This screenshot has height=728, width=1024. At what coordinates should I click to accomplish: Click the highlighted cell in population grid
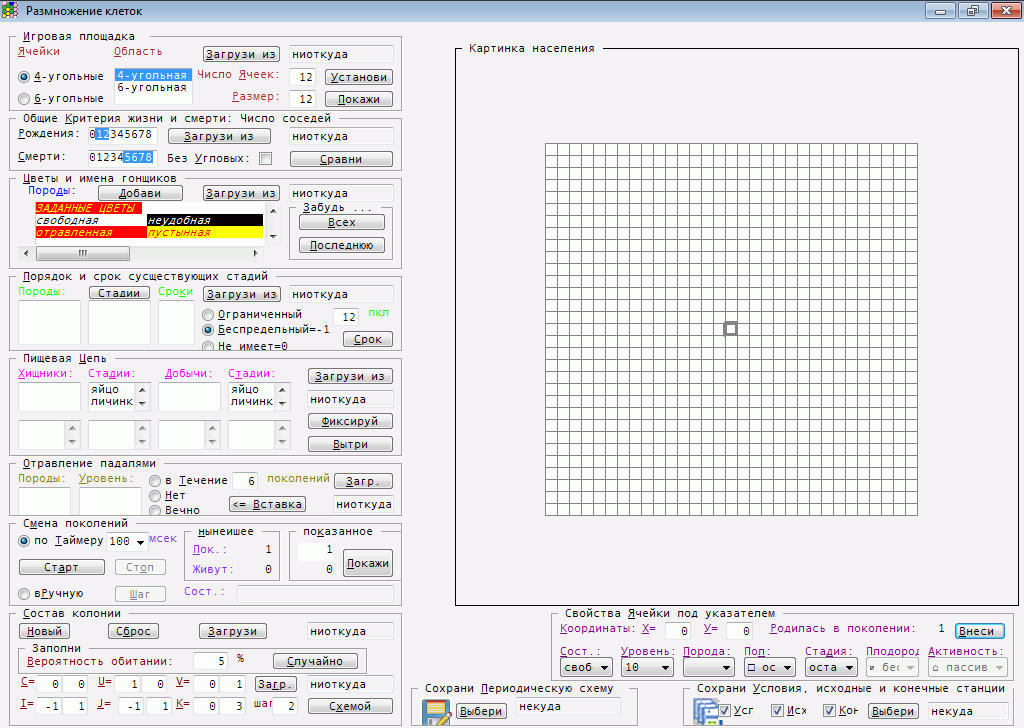tap(731, 328)
